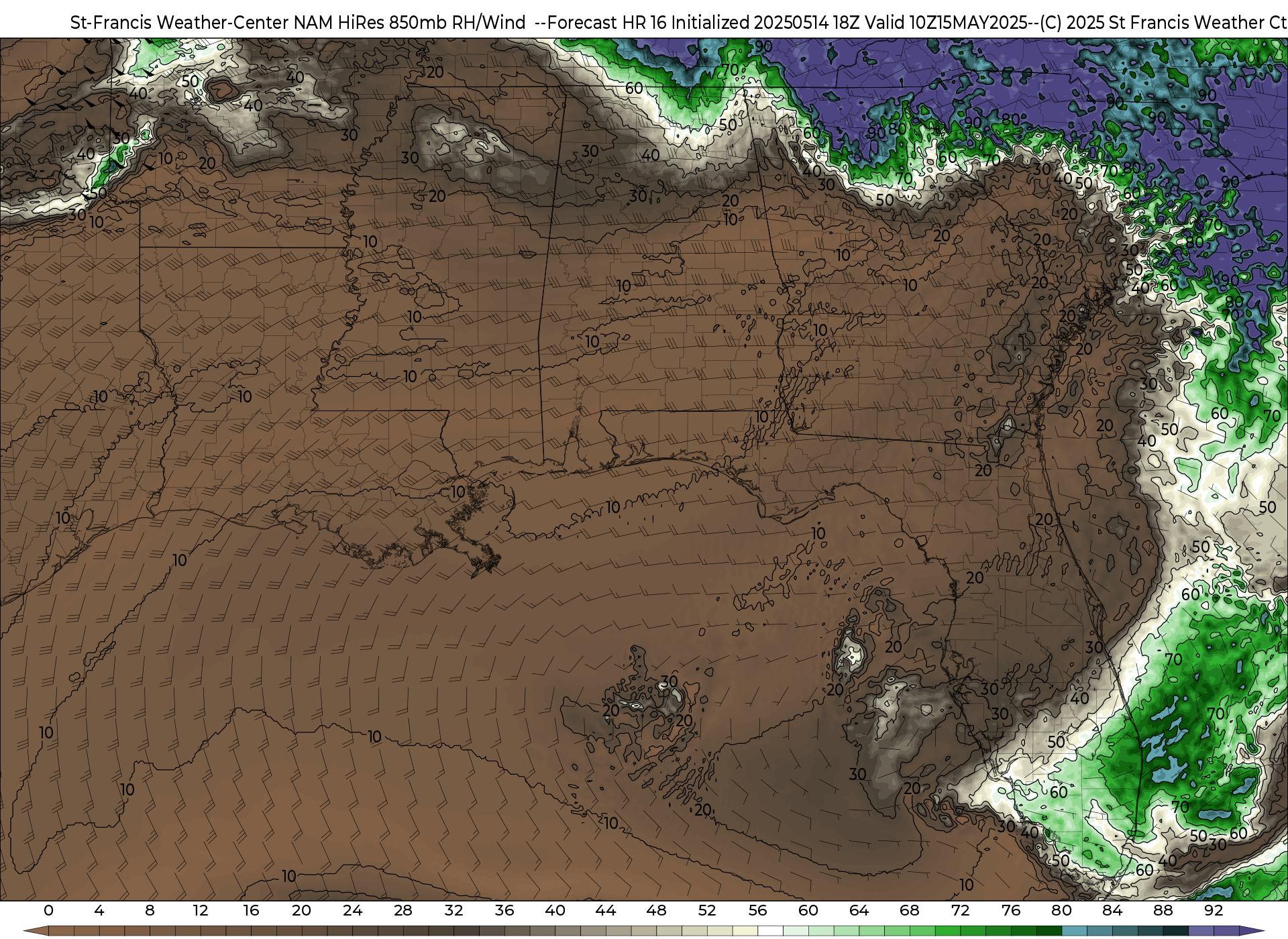Screen dimensions: 1288x939
Task: Click the 'St-Francis Weather-Center' heading text
Action: 180,23
